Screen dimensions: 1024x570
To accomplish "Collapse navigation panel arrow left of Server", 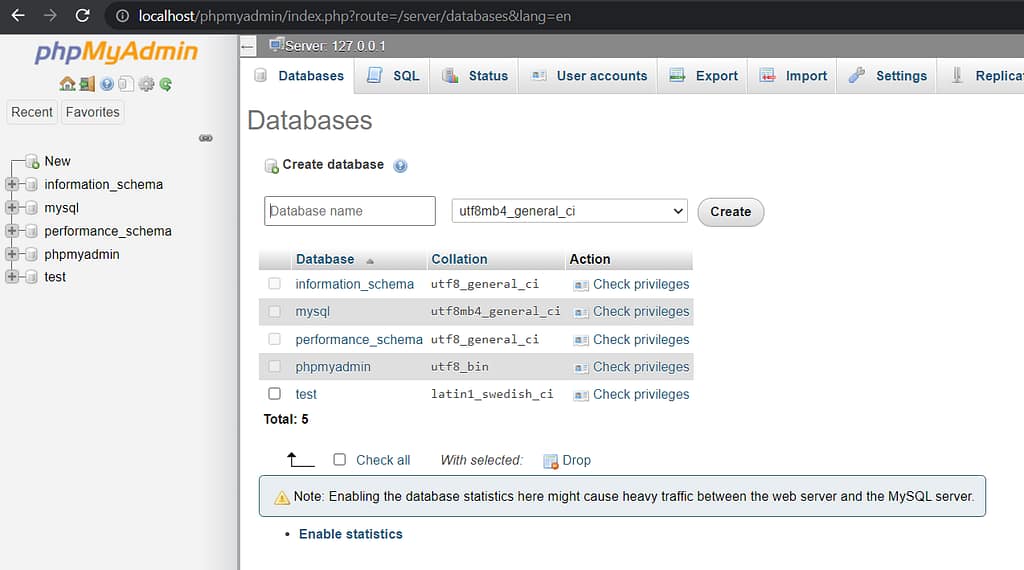I will pos(248,47).
